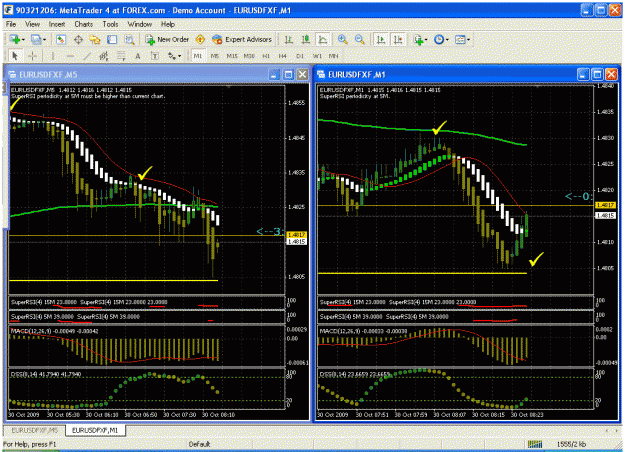Open the Charts menu

[84, 24]
